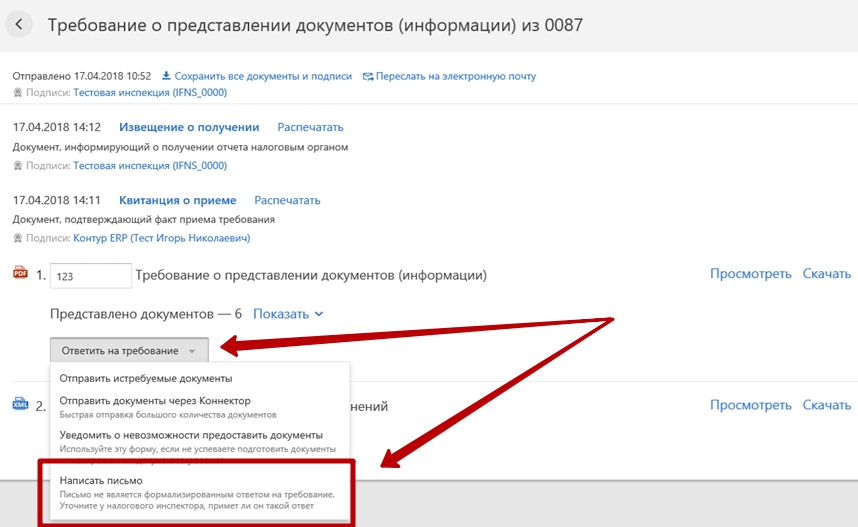Click 'Сохранить все документы и подписи'
This screenshot has height=527, width=858.
pos(263,76)
